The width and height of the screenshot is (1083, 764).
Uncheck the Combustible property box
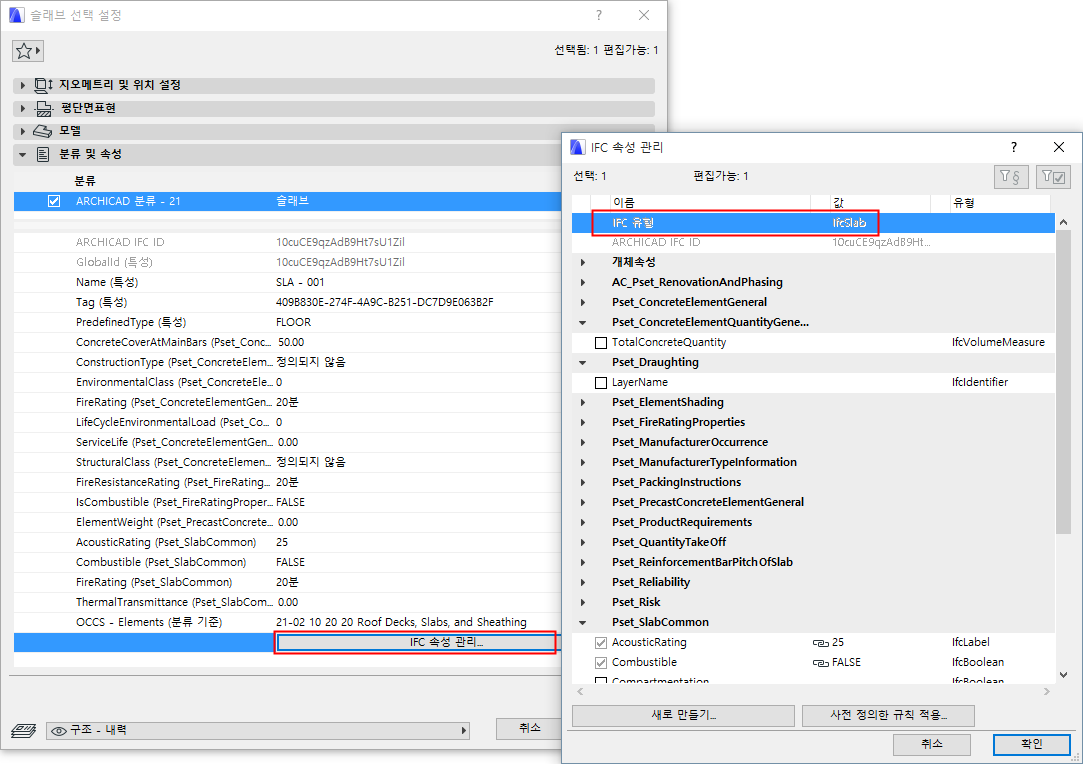point(601,663)
